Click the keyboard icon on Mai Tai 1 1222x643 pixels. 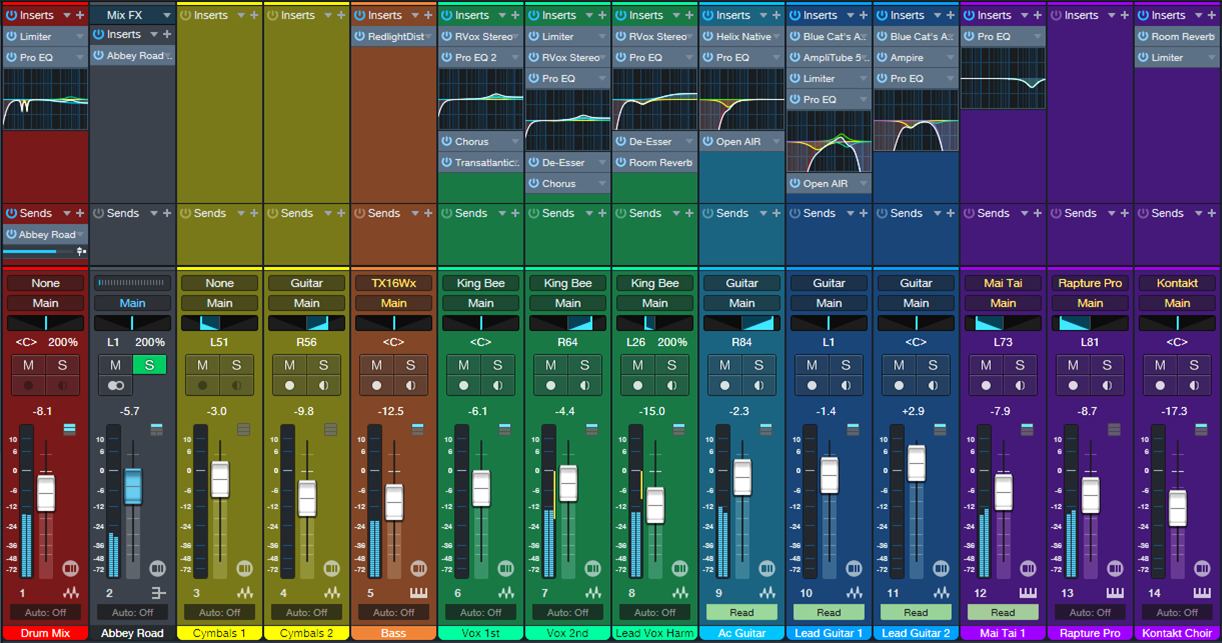[x=1028, y=593]
